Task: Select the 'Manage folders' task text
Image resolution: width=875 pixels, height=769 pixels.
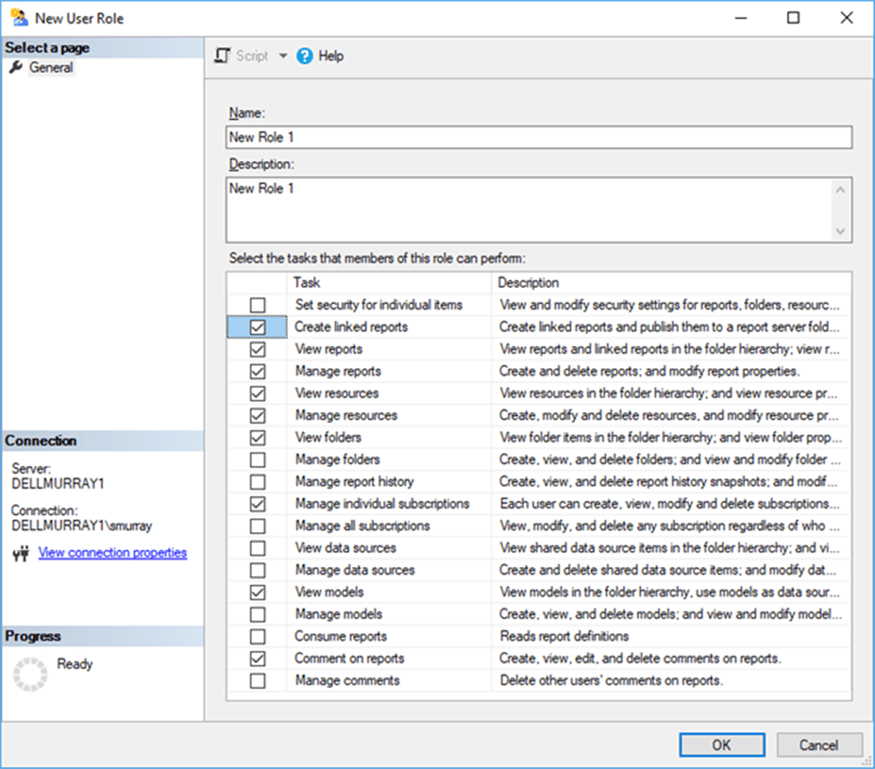Action: [x=338, y=460]
